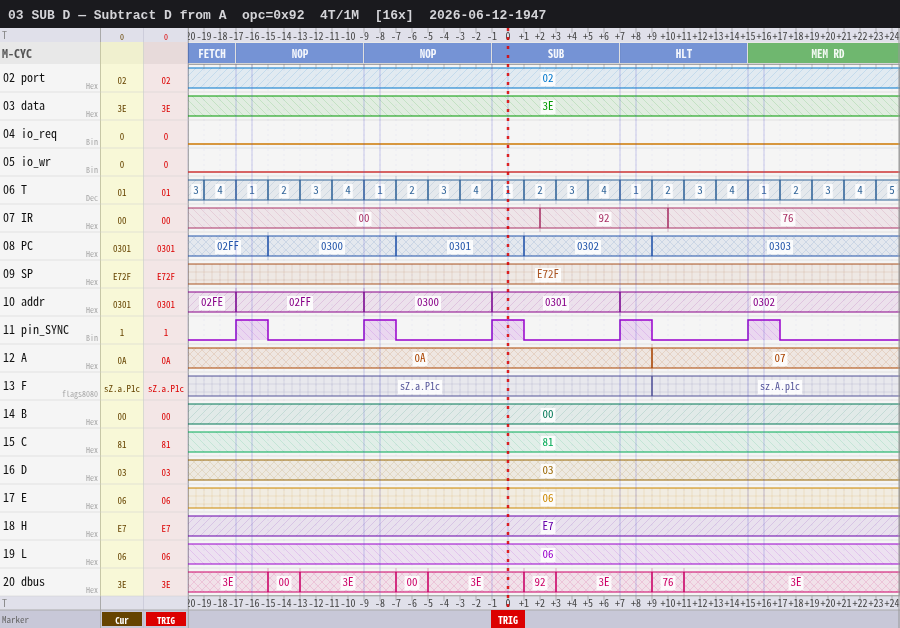Screen dimensions: 900x628
Task: Click SP value E72F in waveform
Action: 548,274
